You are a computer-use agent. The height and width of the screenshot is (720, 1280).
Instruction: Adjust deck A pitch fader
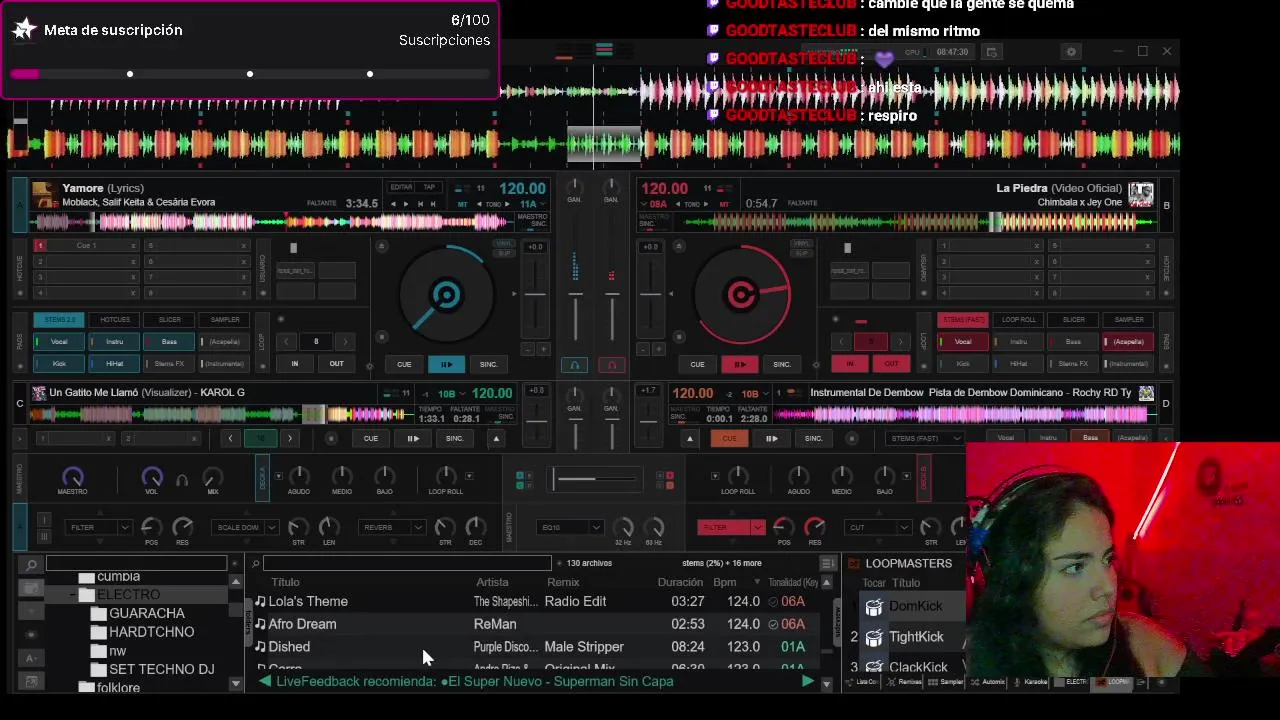point(536,293)
